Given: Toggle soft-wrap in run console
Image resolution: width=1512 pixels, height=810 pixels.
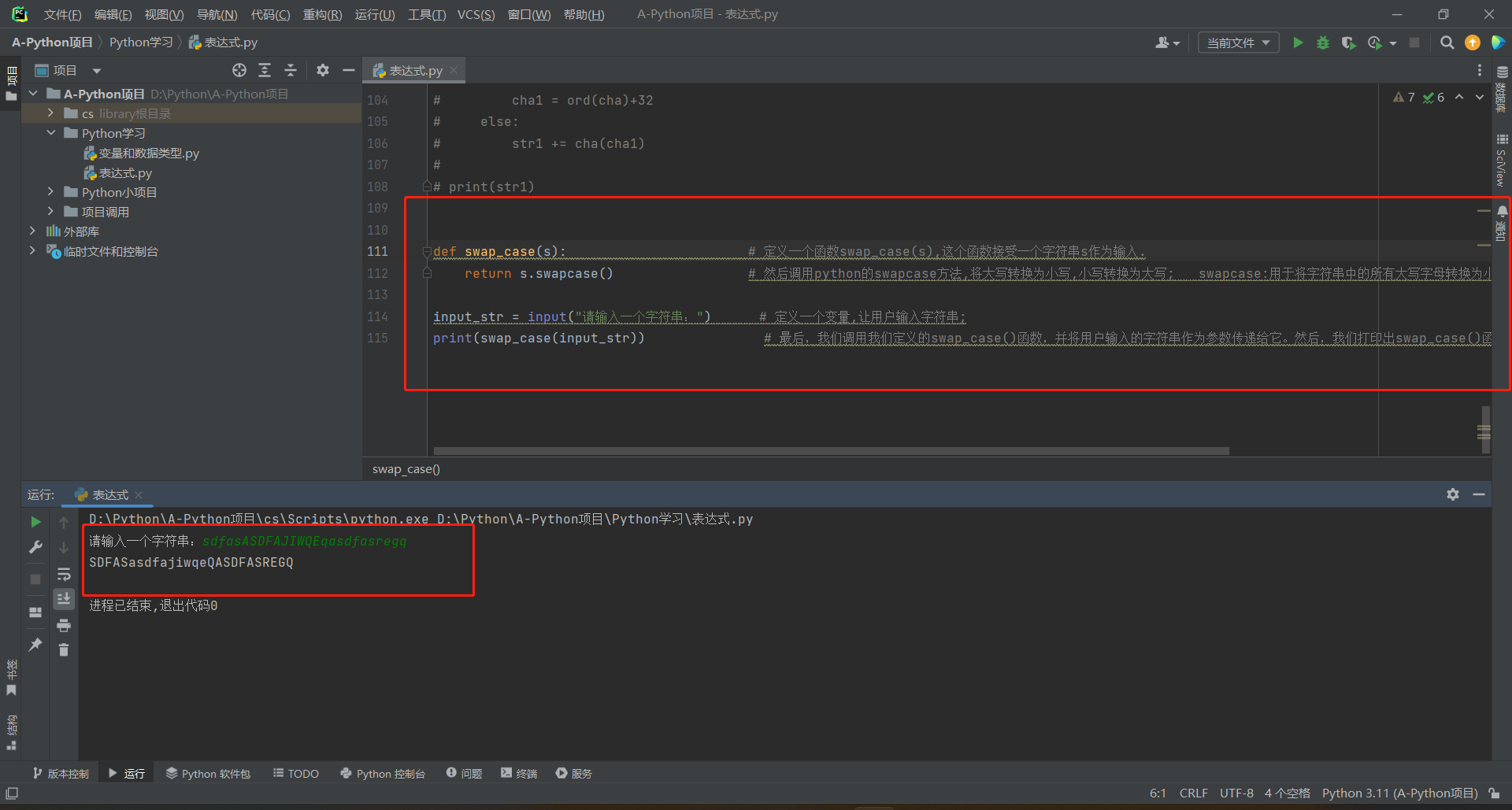Looking at the screenshot, I should (x=64, y=574).
